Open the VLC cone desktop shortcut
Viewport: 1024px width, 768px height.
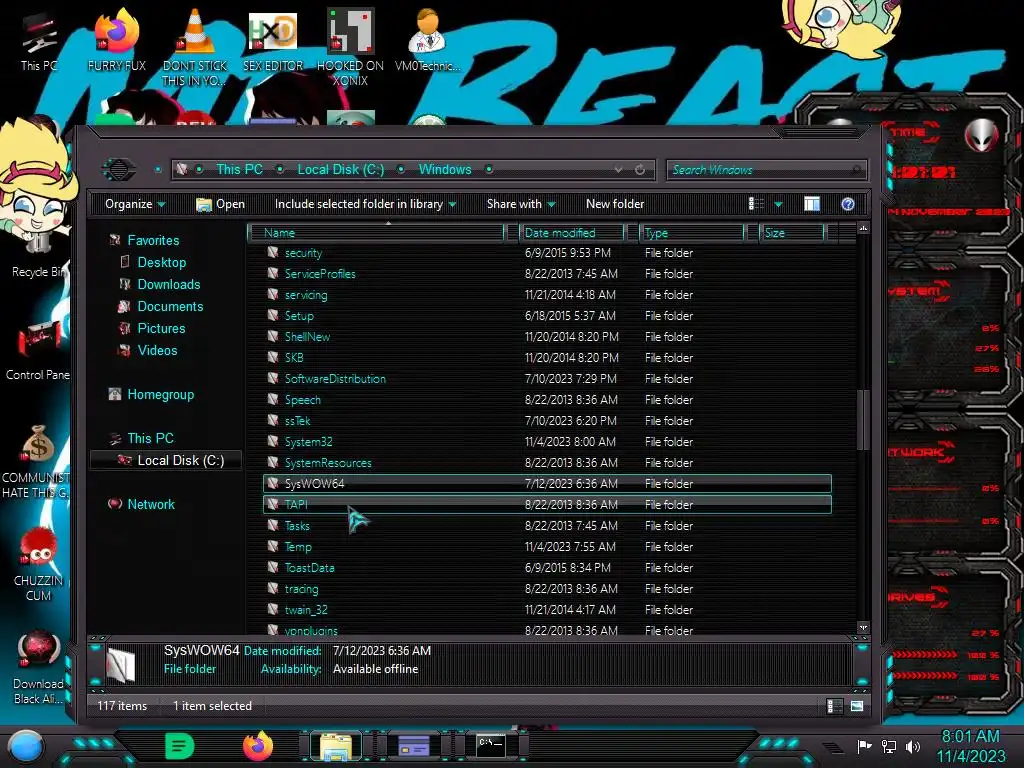(195, 47)
